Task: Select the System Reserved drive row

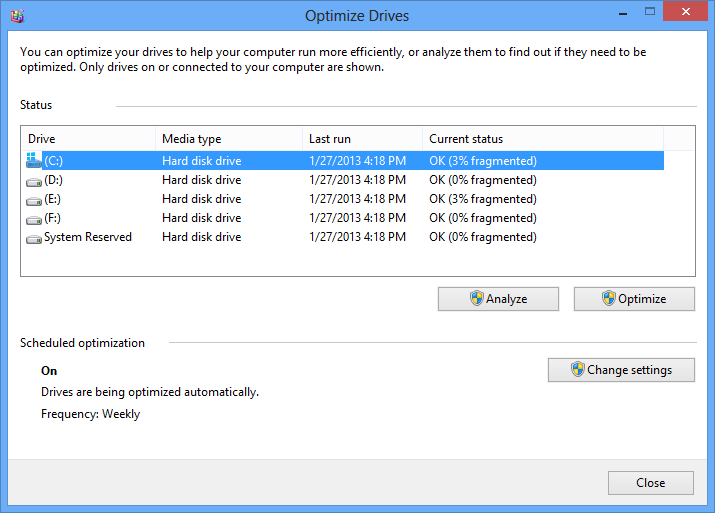Action: tap(344, 237)
